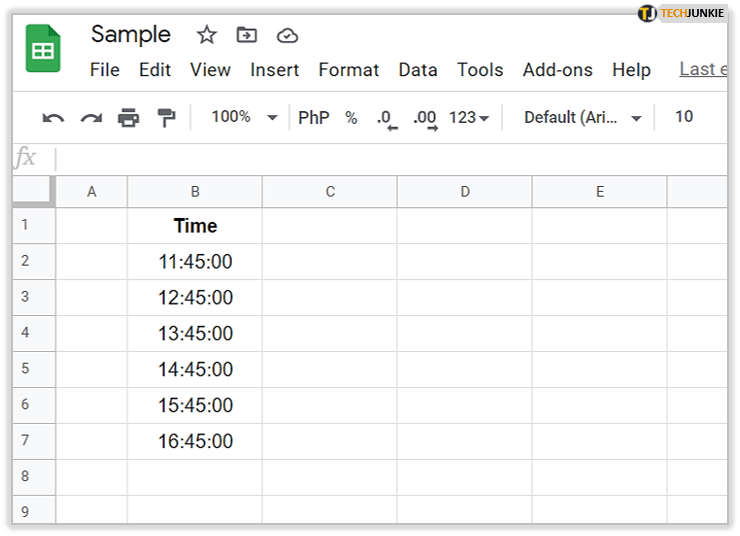The image size is (740, 536).
Task: Check the cloud save status icon
Action: coord(287,35)
